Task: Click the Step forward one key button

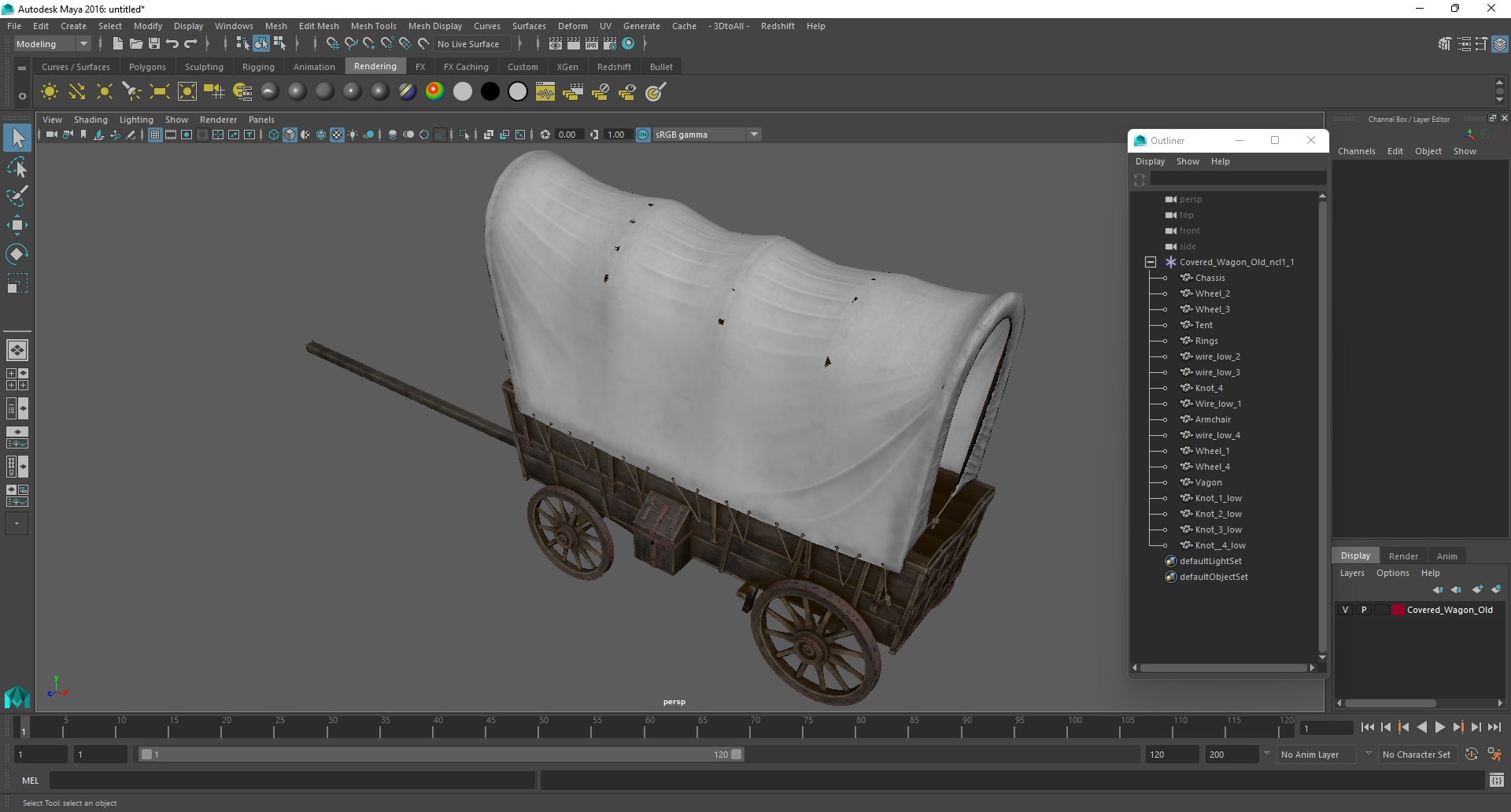Action: 1457,728
